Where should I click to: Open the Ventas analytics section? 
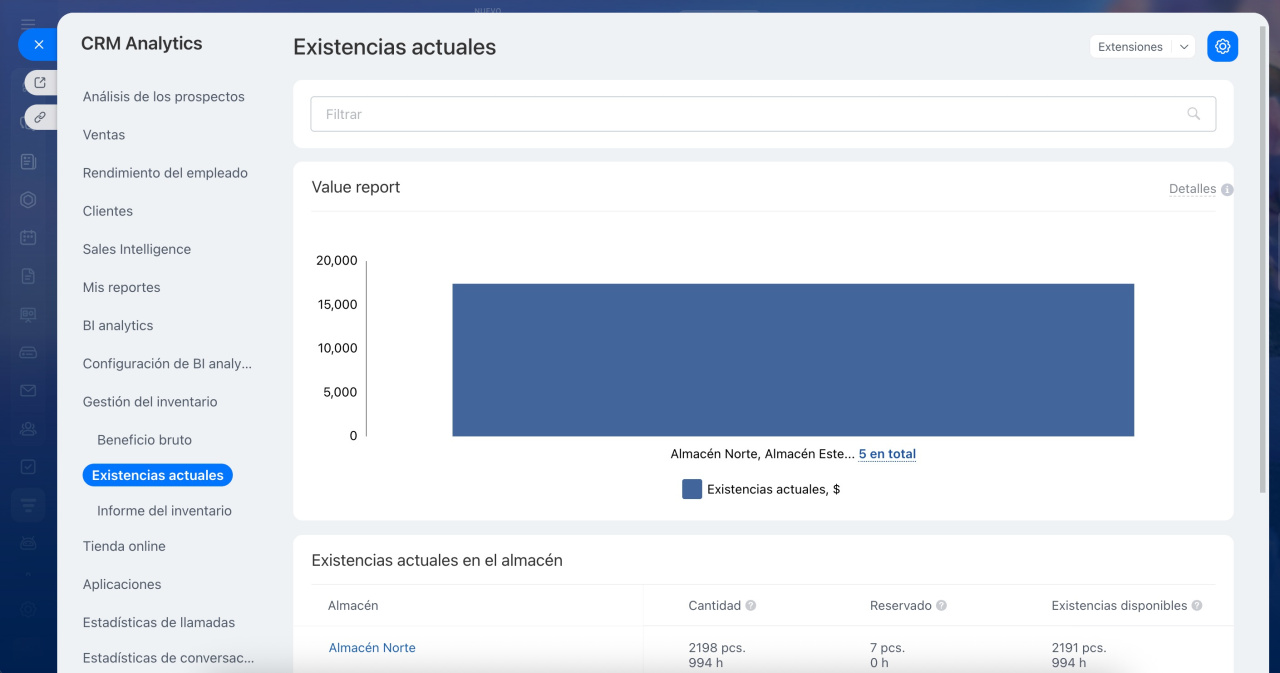[104, 135]
